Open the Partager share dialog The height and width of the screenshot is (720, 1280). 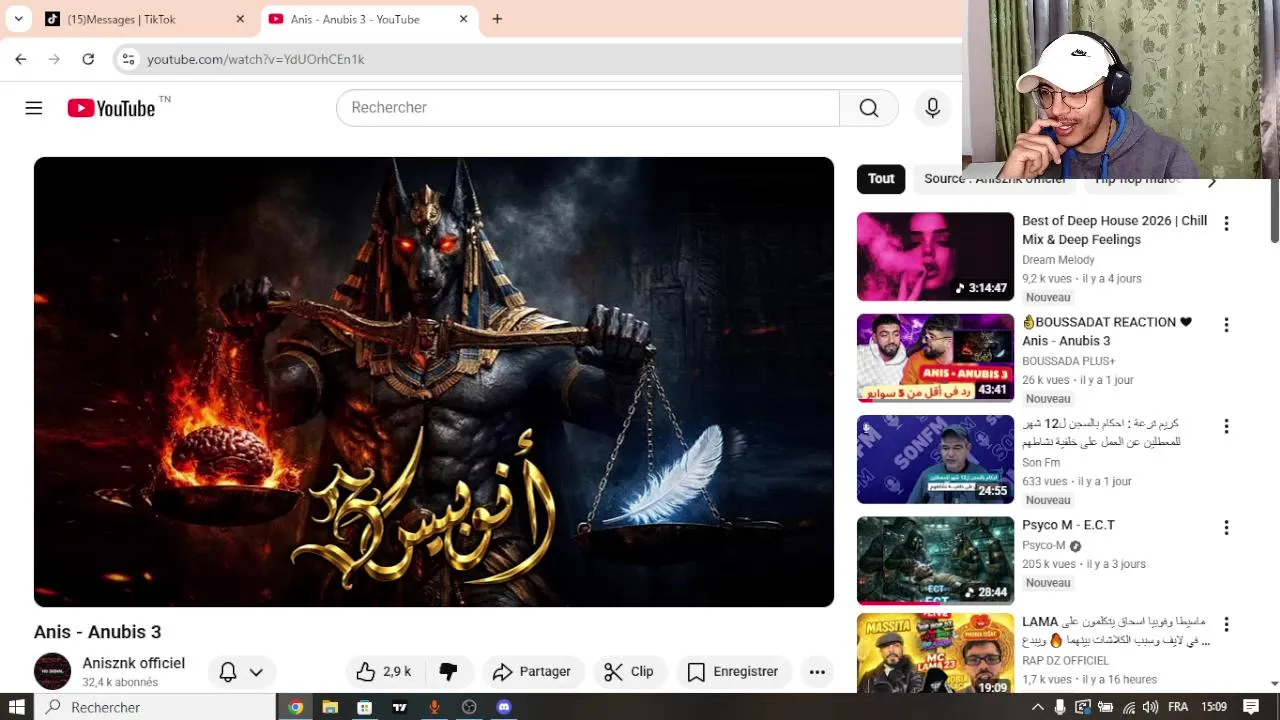(532, 672)
